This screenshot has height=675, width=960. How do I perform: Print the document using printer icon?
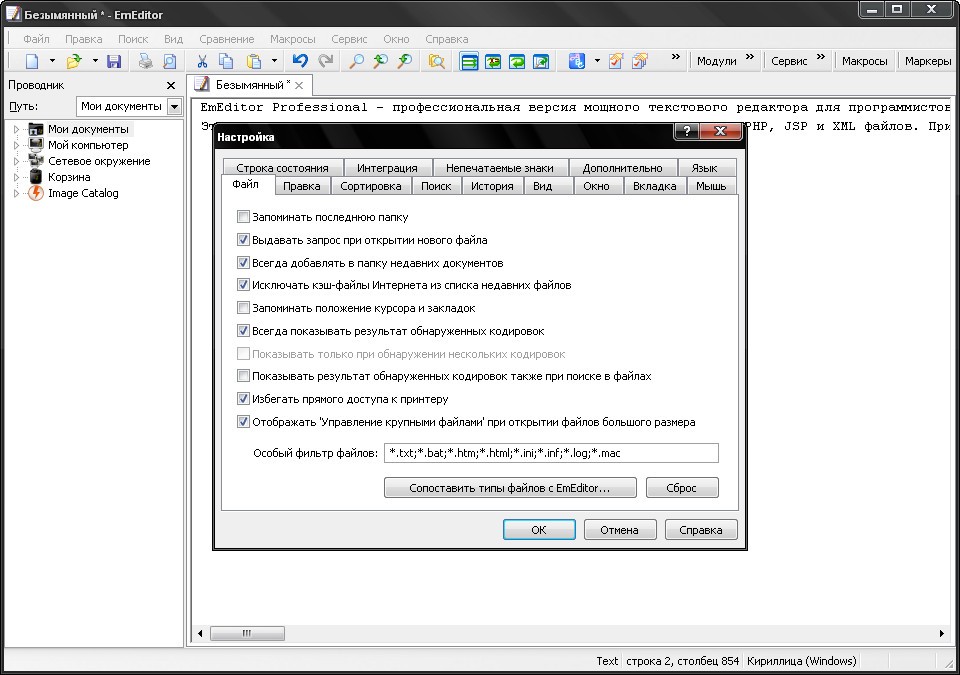coord(145,61)
